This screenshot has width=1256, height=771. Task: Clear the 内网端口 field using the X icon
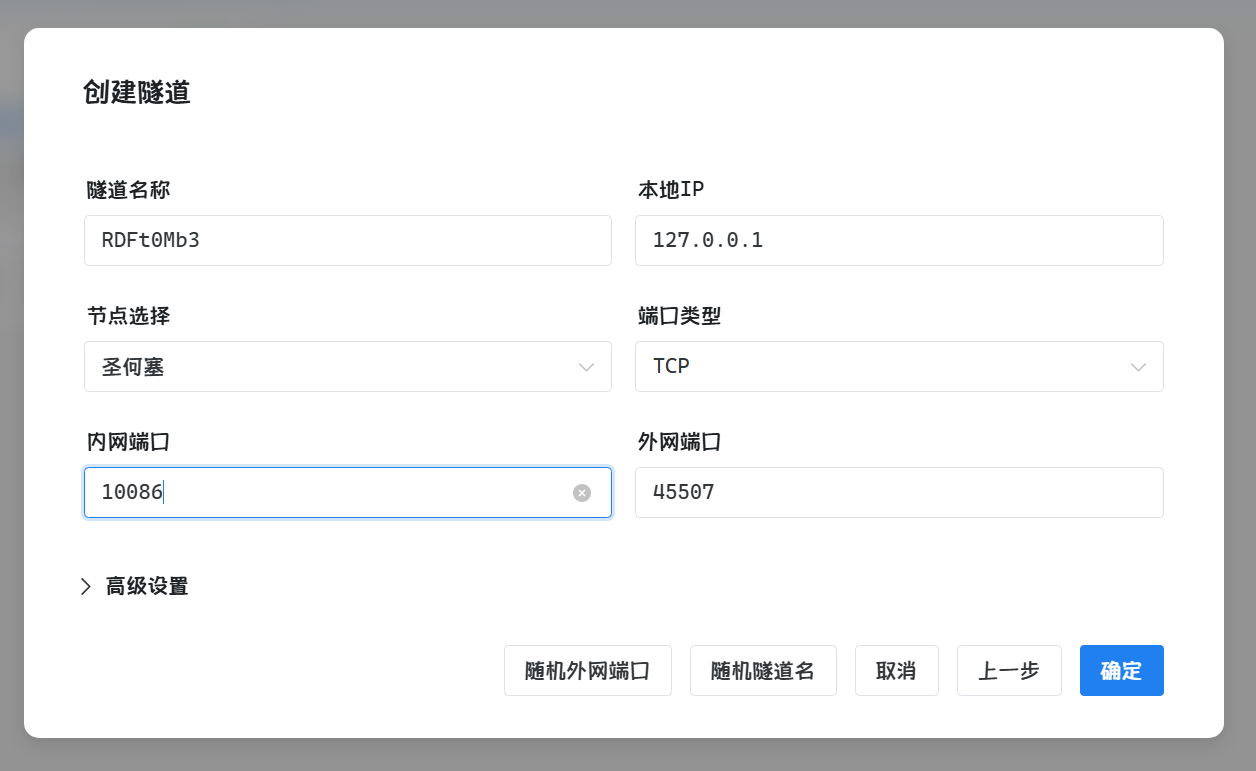point(582,493)
